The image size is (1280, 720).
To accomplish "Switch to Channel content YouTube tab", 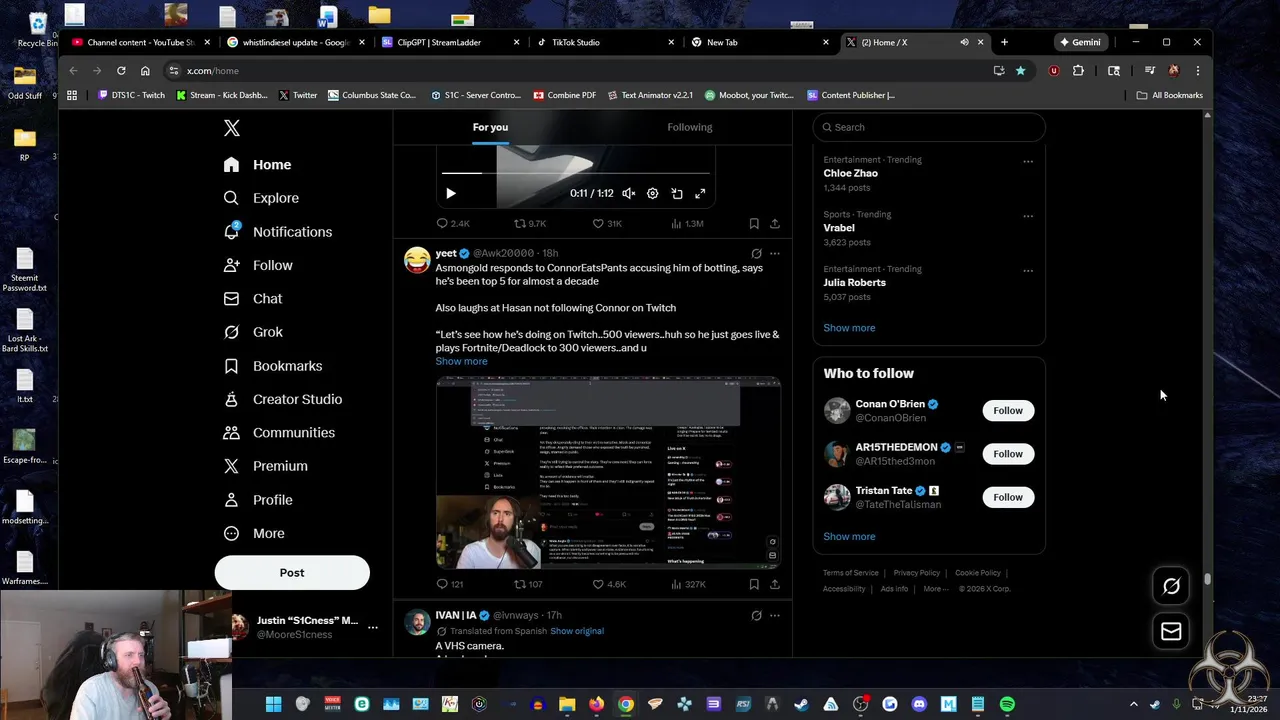I will click(141, 42).
